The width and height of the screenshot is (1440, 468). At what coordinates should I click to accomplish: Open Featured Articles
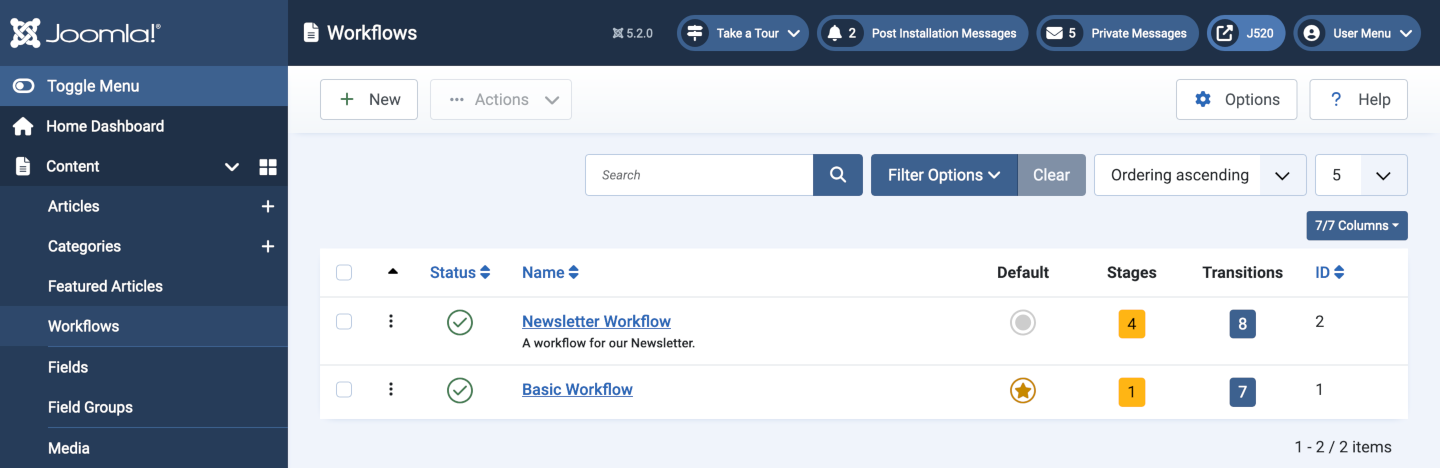coord(105,286)
